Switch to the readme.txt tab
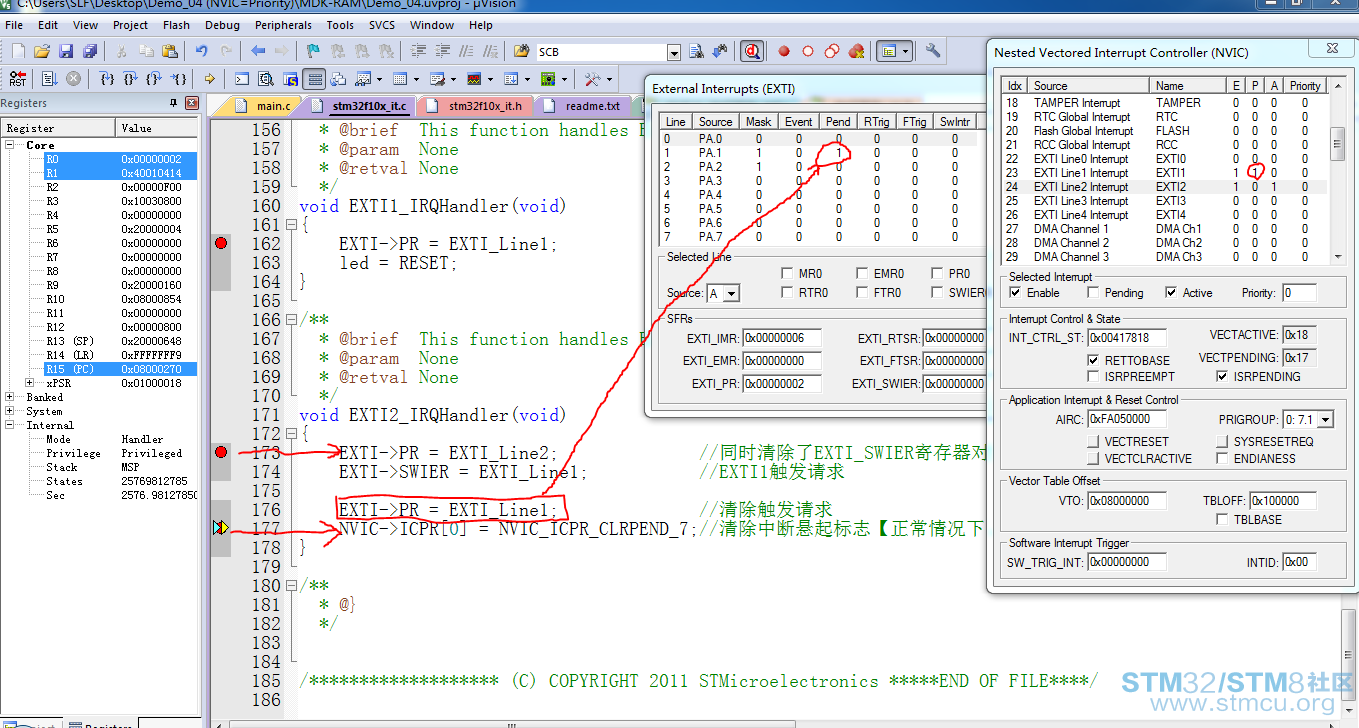1359x728 pixels. click(584, 105)
